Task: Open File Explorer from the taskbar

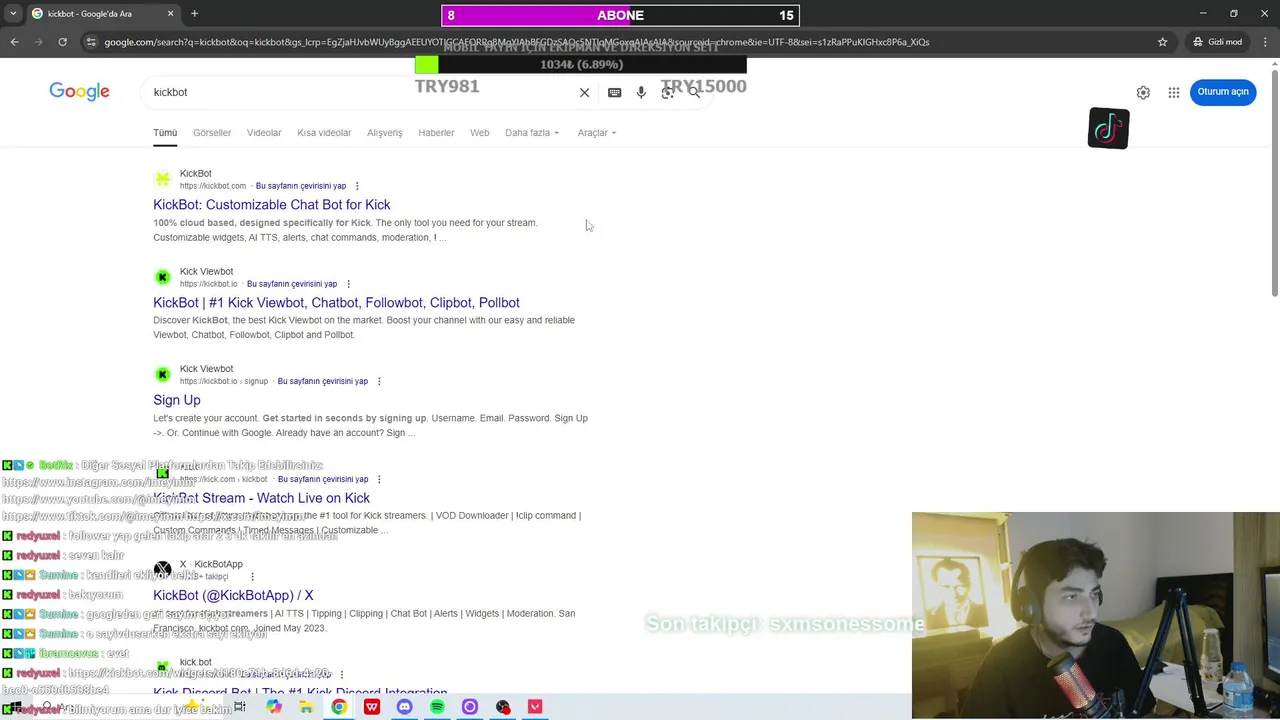Action: (x=306, y=707)
